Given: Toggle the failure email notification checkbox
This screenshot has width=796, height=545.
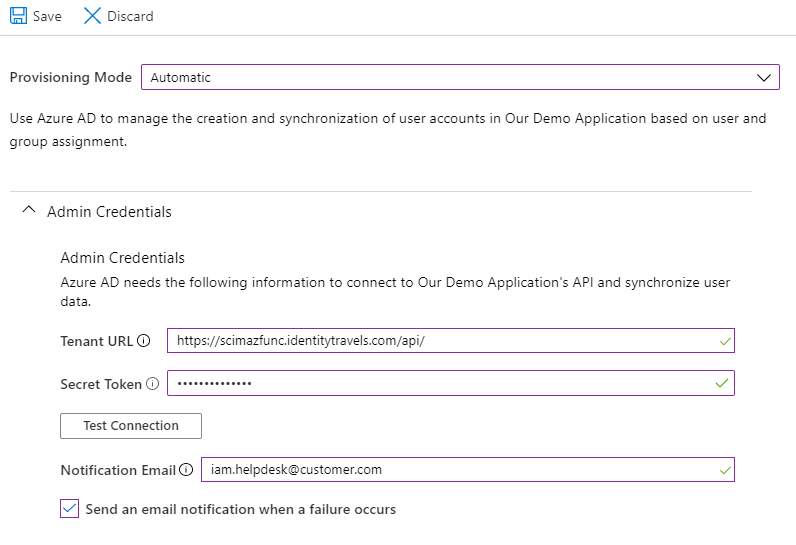Looking at the screenshot, I should [69, 509].
